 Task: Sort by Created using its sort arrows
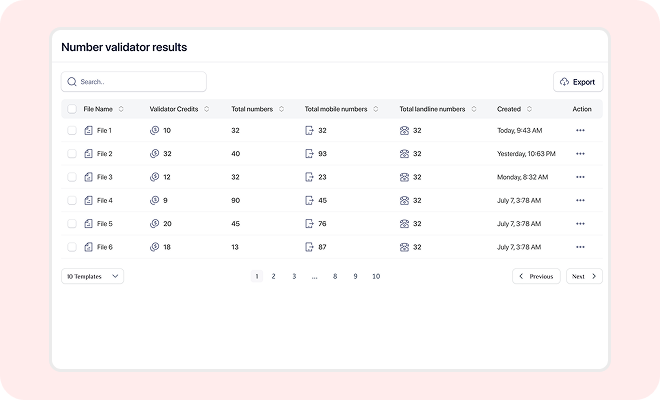(530, 109)
